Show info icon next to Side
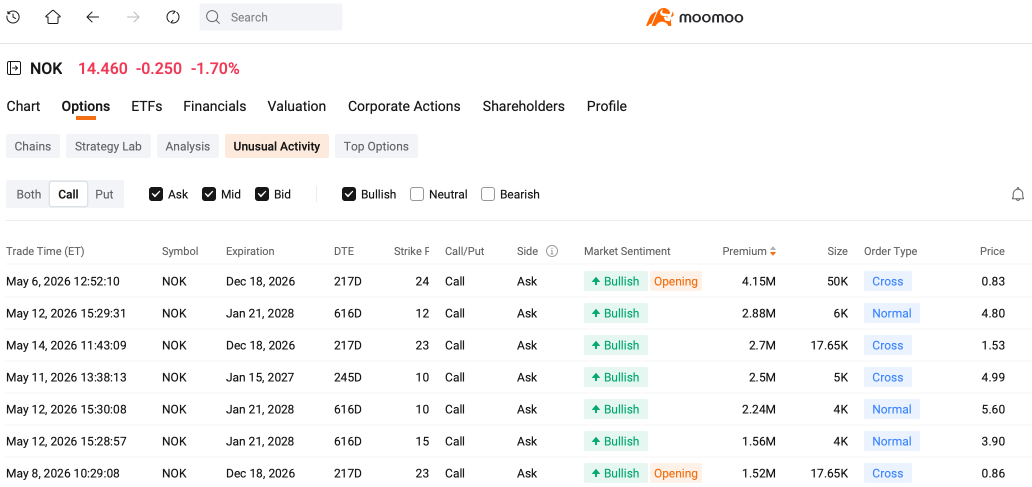 click(552, 251)
